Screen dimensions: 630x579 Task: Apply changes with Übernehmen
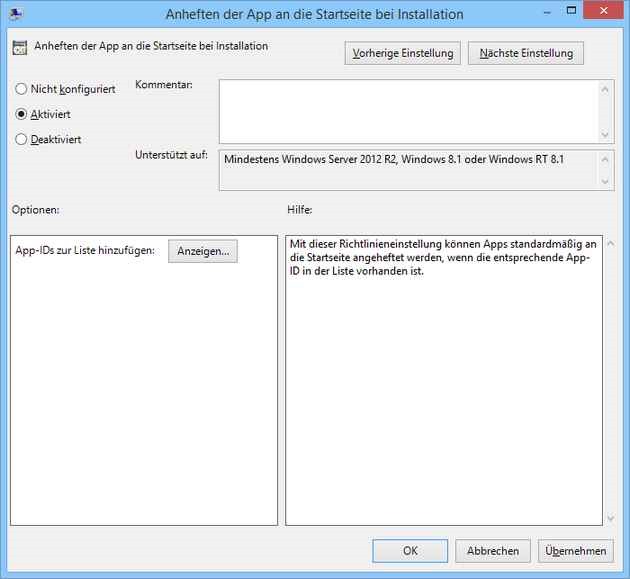(576, 551)
